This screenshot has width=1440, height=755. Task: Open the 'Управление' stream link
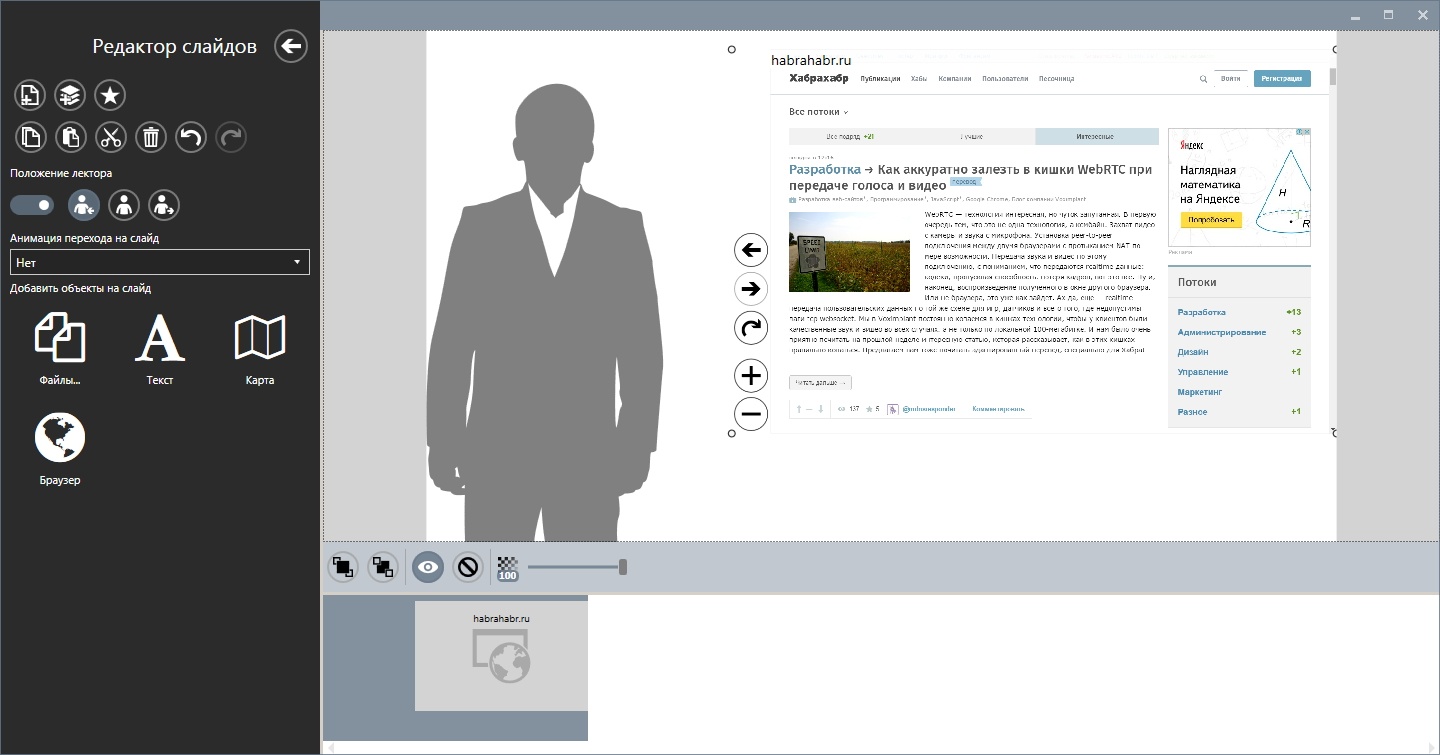tap(1203, 372)
